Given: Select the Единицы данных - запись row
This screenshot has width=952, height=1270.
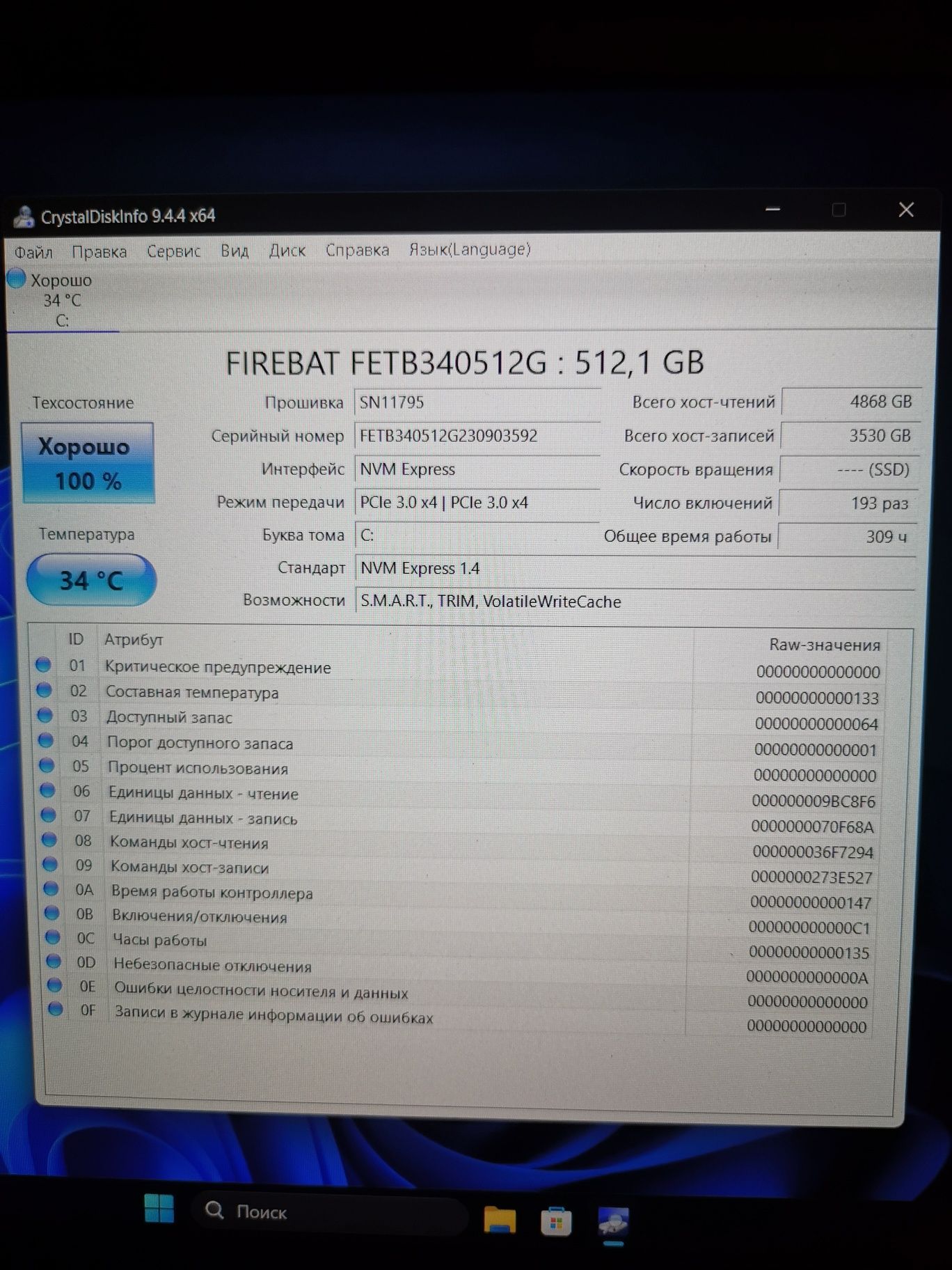Looking at the screenshot, I should point(459,820).
